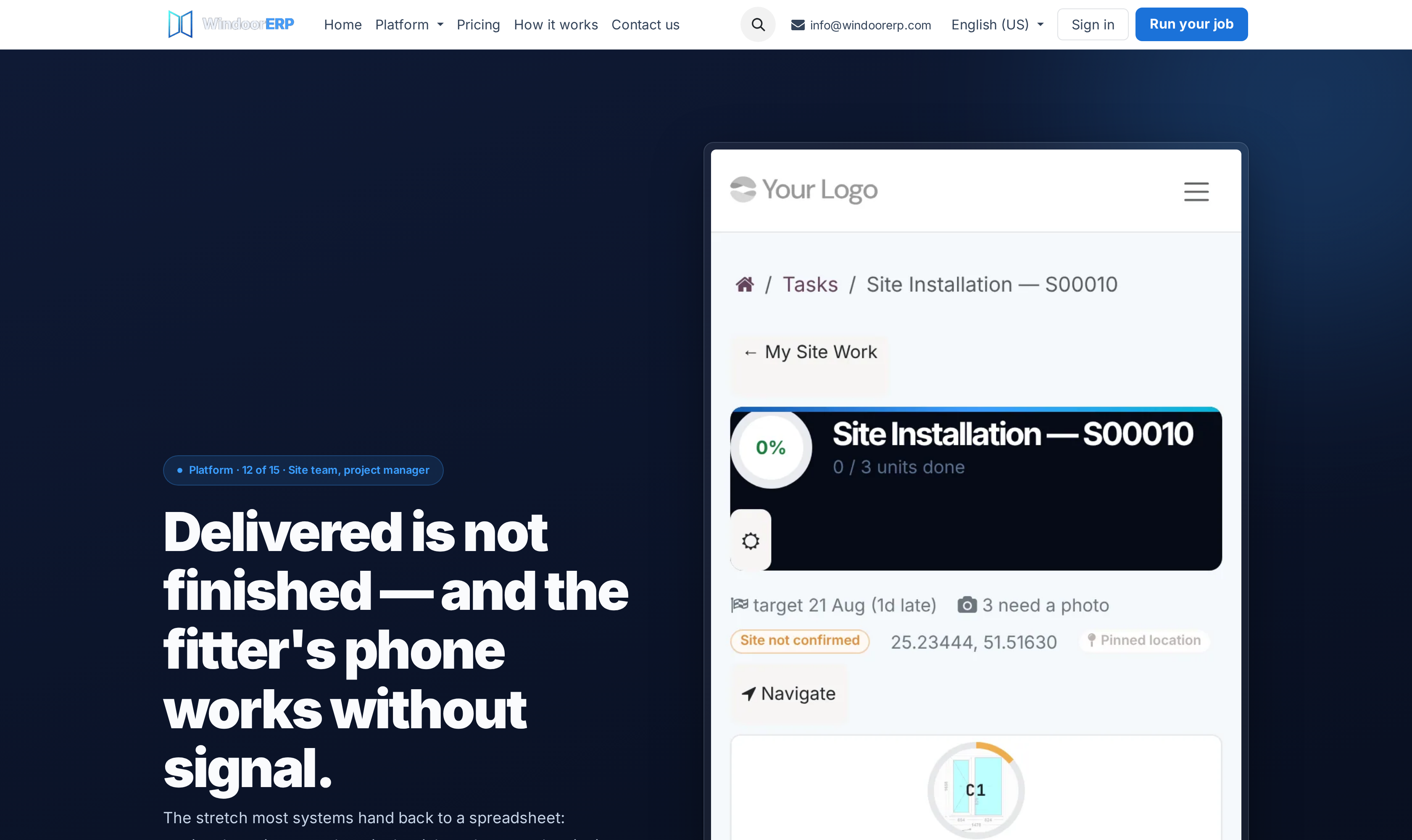Click 'Site Installation — S00010' breadcrumb text
This screenshot has width=1412, height=840.
coord(992,284)
